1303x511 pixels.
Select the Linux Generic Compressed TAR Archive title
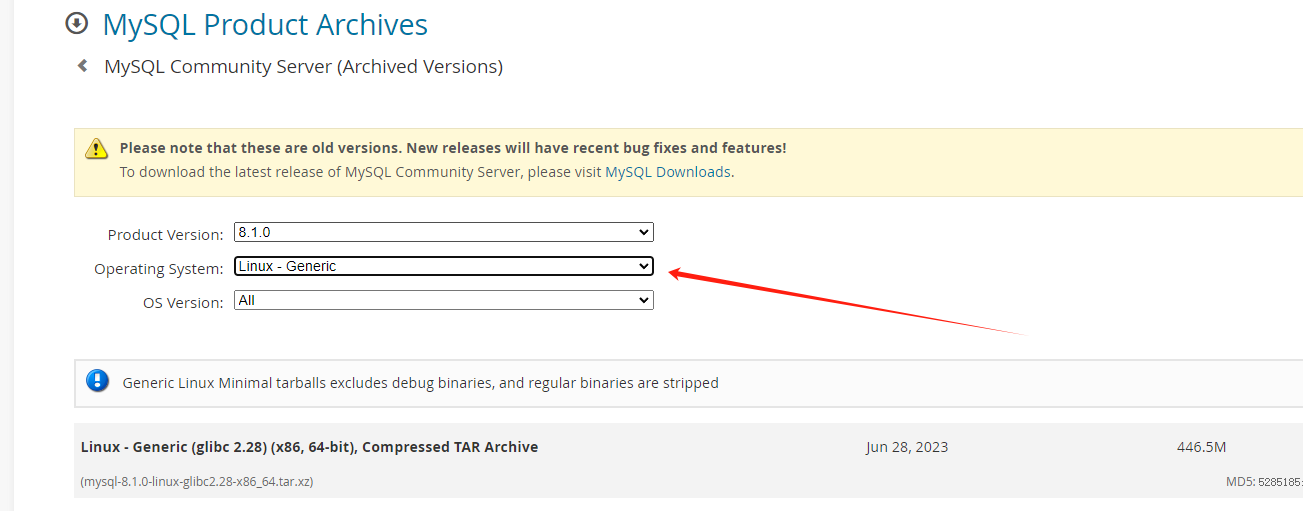point(309,447)
